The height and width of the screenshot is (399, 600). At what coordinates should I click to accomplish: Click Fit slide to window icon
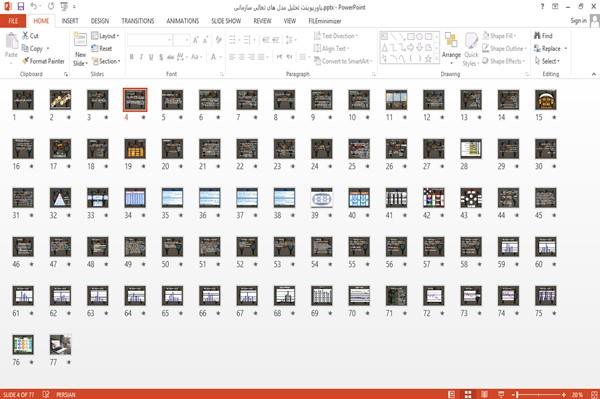point(594,394)
